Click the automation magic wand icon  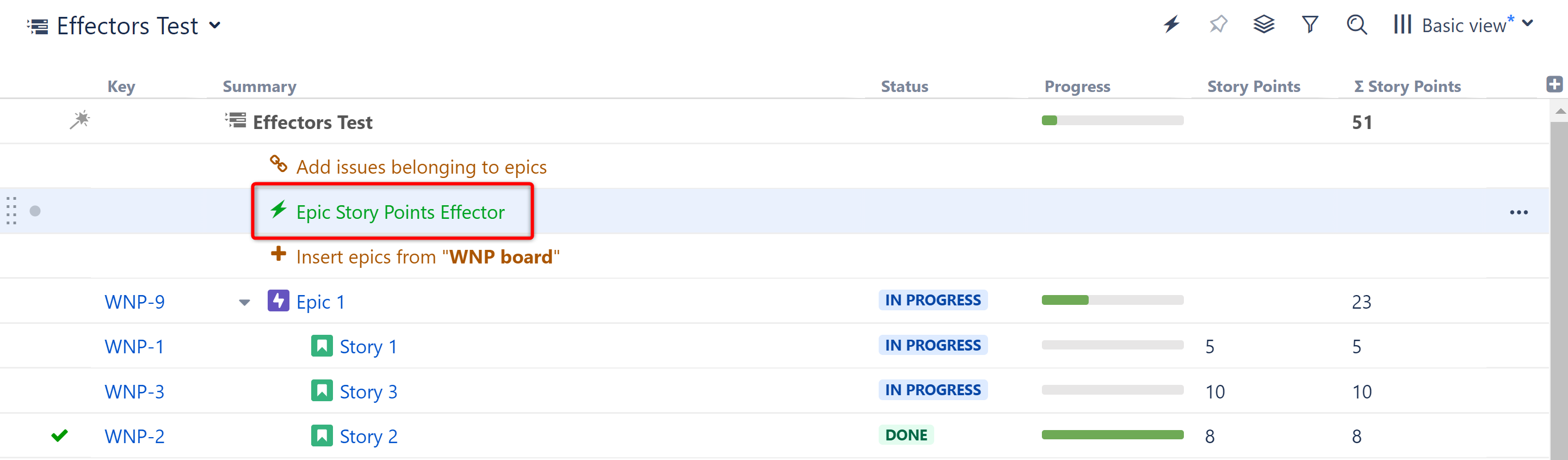tap(80, 120)
